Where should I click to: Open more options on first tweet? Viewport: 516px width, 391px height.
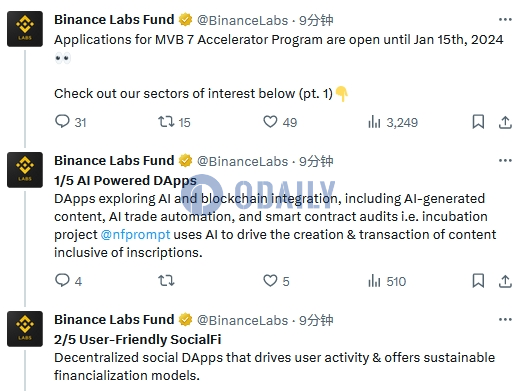pos(505,20)
